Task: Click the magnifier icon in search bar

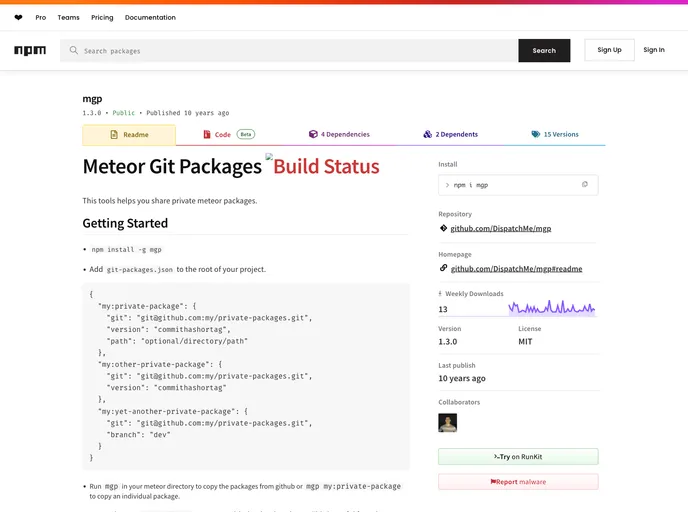Action: pyautogui.click(x=73, y=51)
